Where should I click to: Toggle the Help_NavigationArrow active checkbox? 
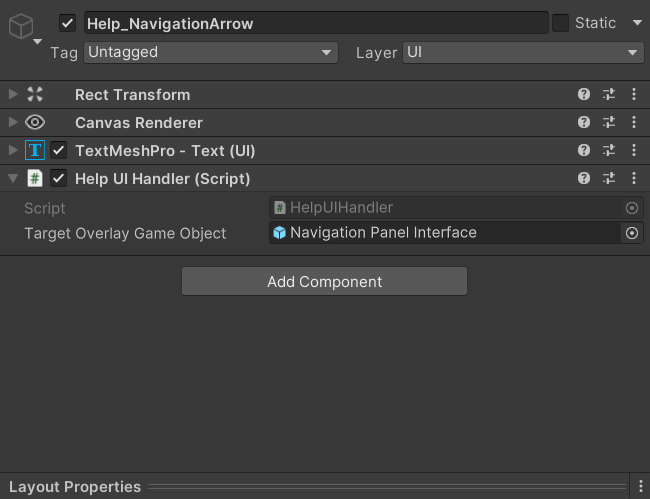[x=67, y=23]
